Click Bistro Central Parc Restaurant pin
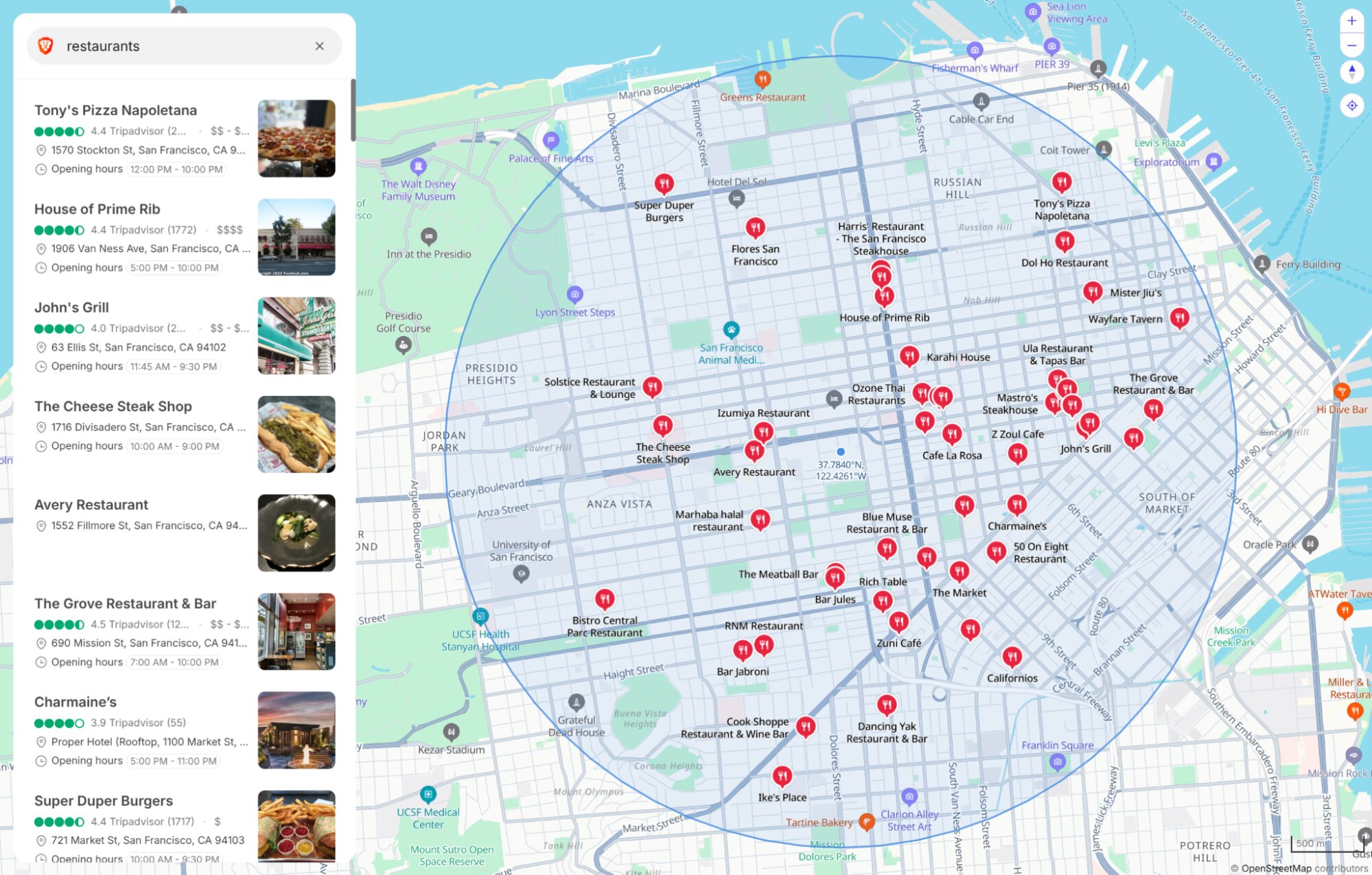This screenshot has width=1372, height=875. click(605, 600)
